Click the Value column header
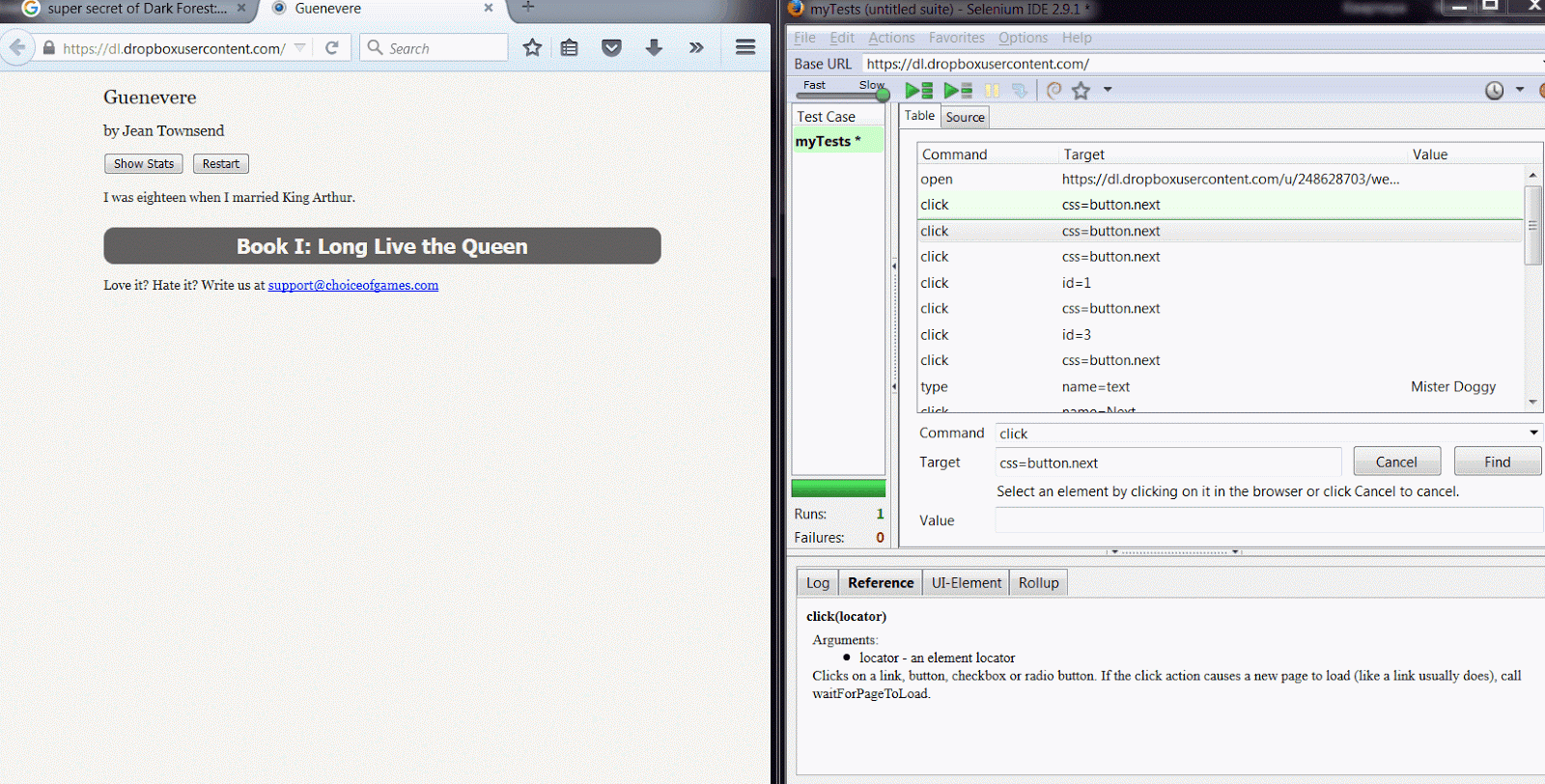This screenshot has height=784, width=1545. 1475,154
